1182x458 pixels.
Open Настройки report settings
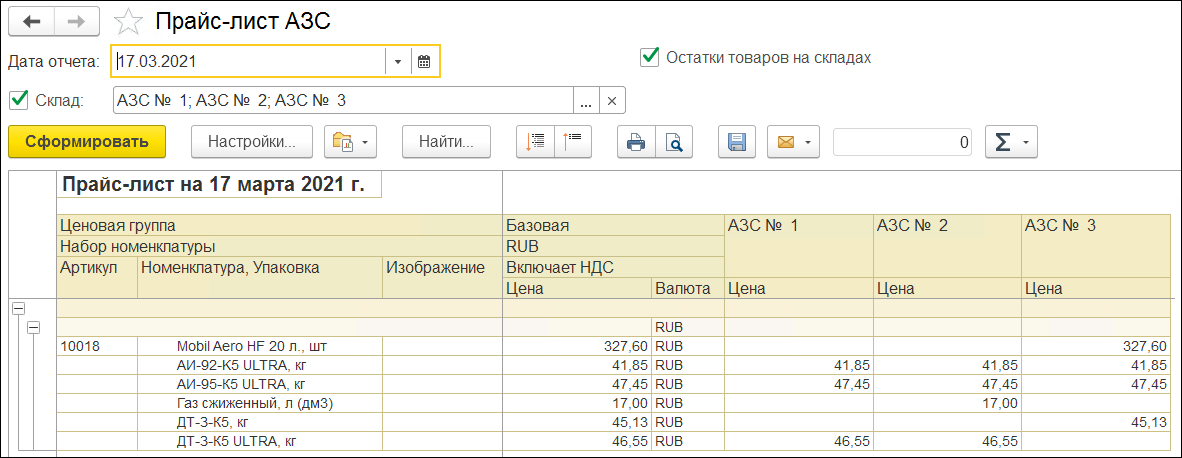pos(251,143)
